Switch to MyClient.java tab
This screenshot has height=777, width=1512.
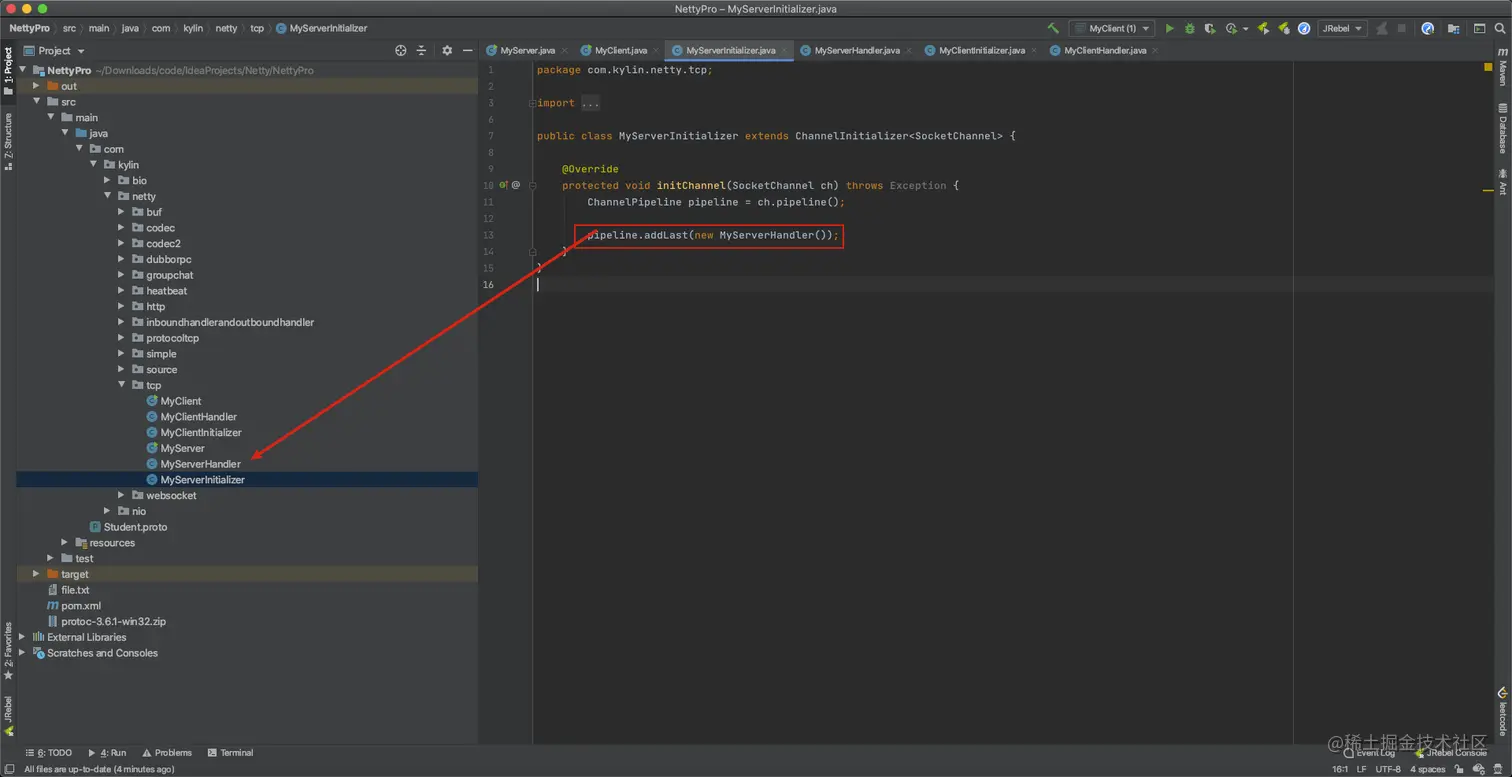pos(621,50)
